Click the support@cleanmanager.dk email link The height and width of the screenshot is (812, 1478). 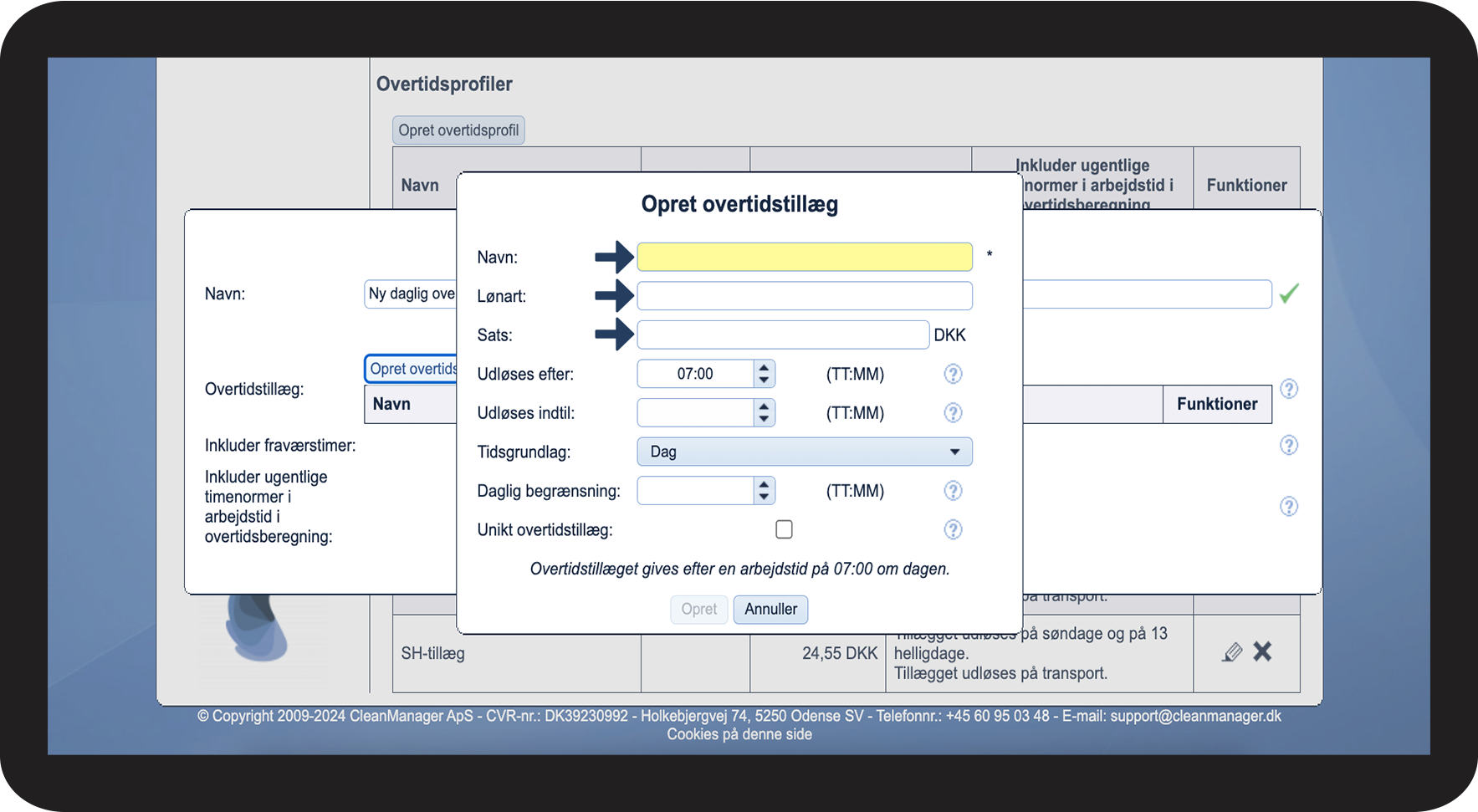pos(1195,716)
